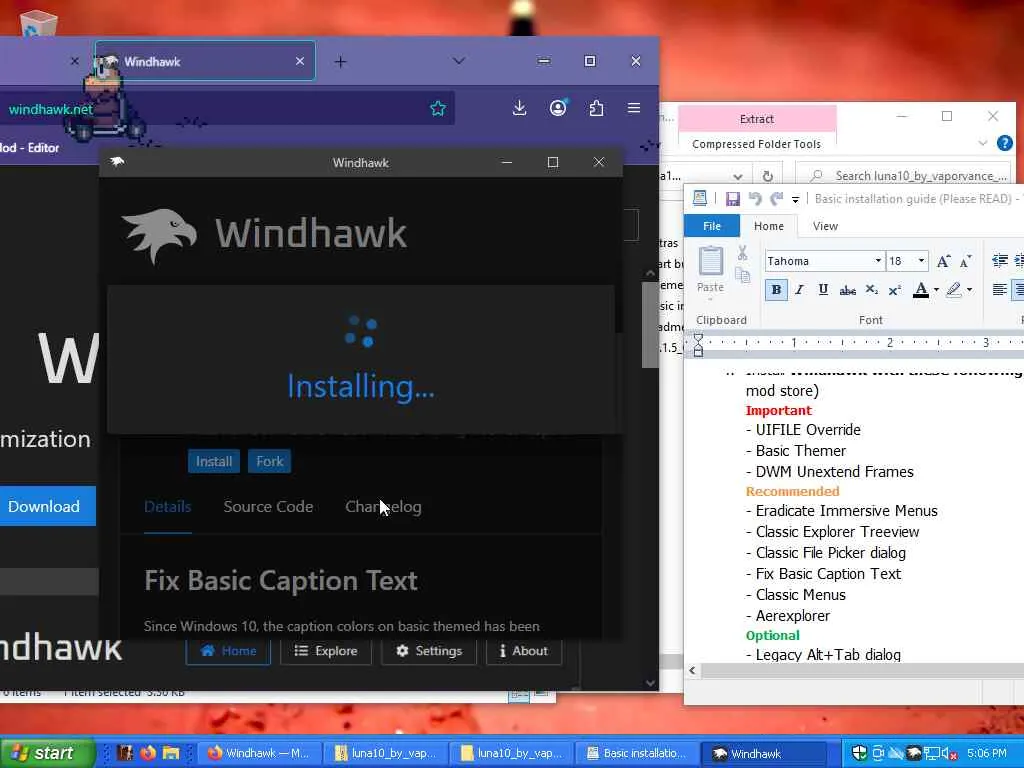Click the Windhawk eagle logo
This screenshot has width=1024, height=768.
point(159,235)
